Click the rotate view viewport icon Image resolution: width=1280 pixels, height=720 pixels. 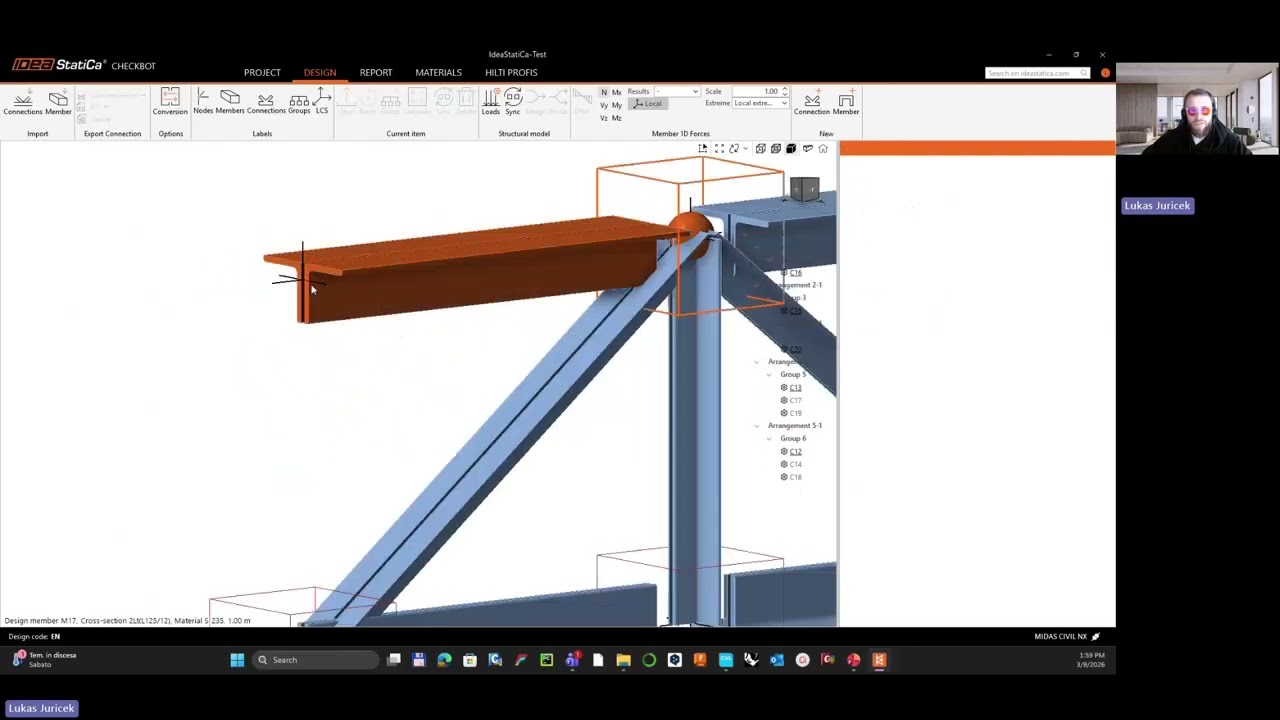(x=734, y=149)
